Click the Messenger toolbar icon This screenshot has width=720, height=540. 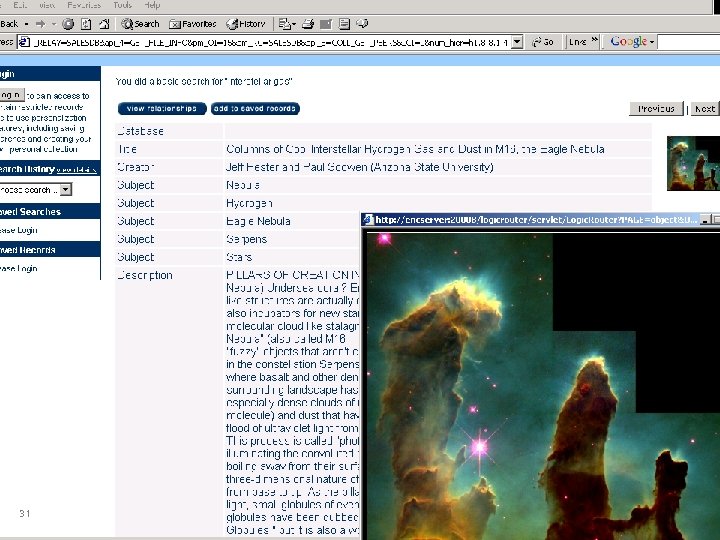[362, 24]
